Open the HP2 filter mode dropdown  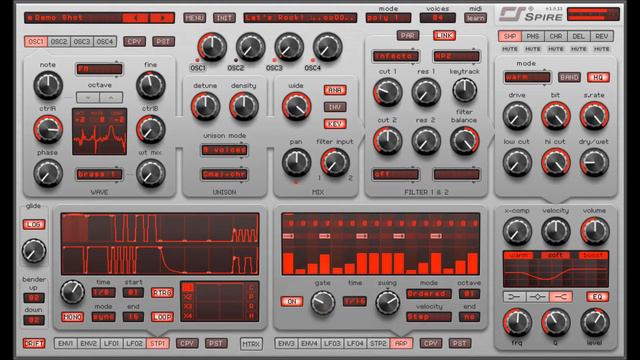[456, 56]
